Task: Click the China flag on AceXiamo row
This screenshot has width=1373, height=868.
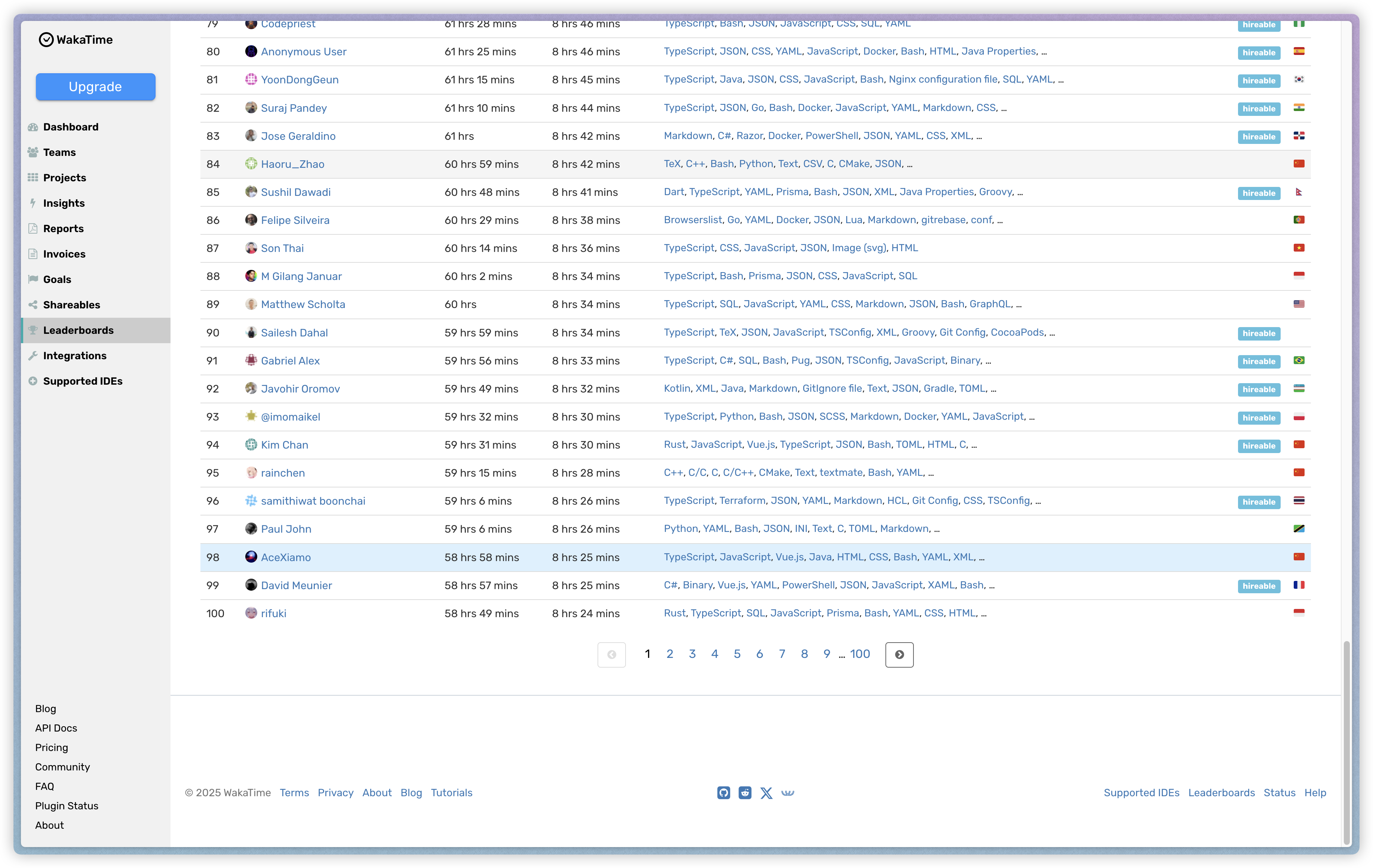Action: 1299,556
